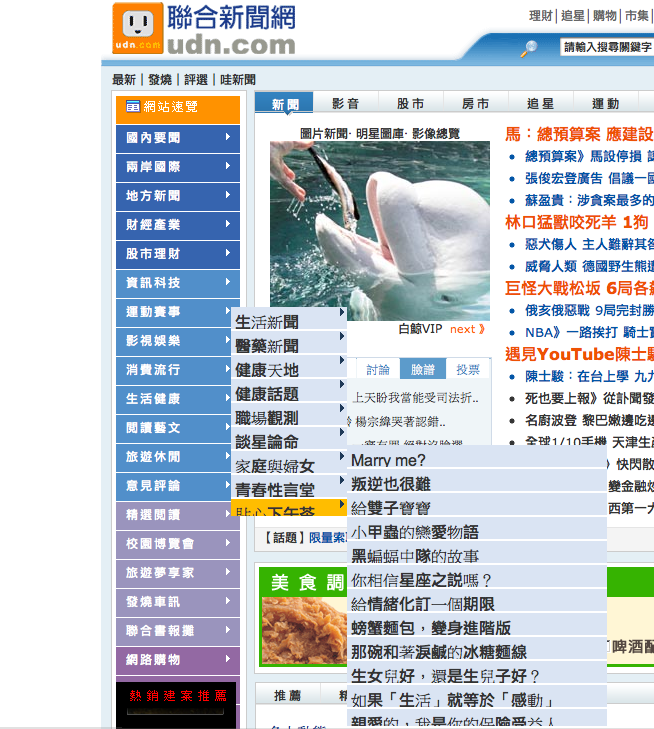Click the magnifier search icon
Viewport: 654px width, 729px height.
[x=528, y=48]
